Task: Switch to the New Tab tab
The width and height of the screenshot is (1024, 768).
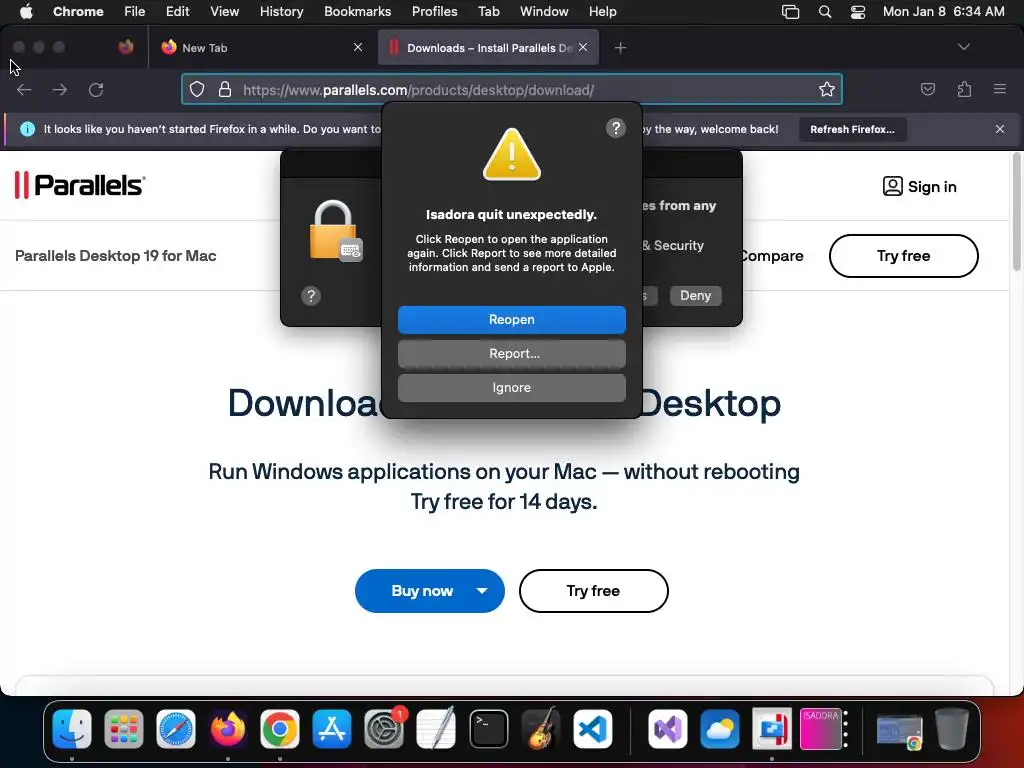Action: (261, 48)
